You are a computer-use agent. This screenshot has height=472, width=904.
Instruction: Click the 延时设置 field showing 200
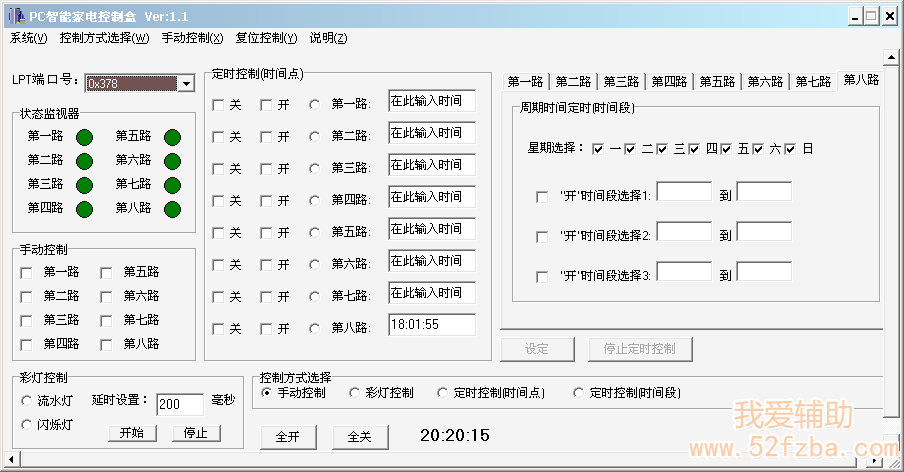[x=180, y=404]
